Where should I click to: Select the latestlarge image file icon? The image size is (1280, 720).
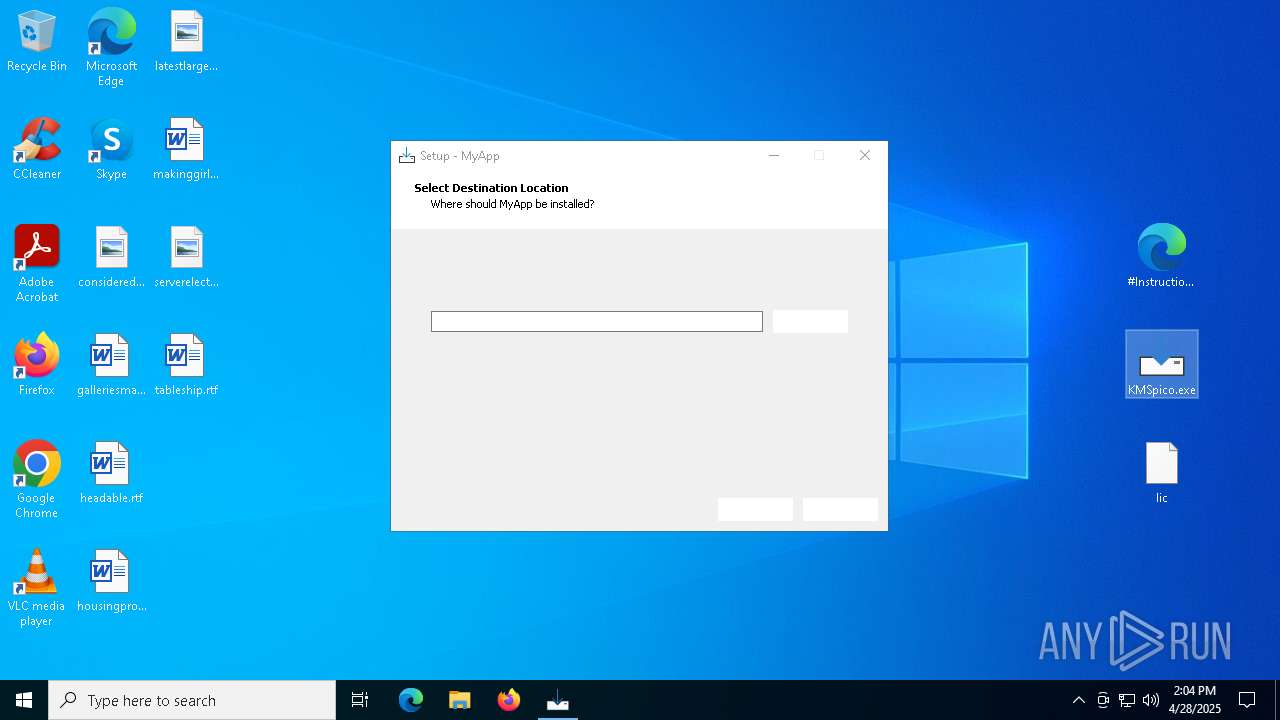(186, 42)
